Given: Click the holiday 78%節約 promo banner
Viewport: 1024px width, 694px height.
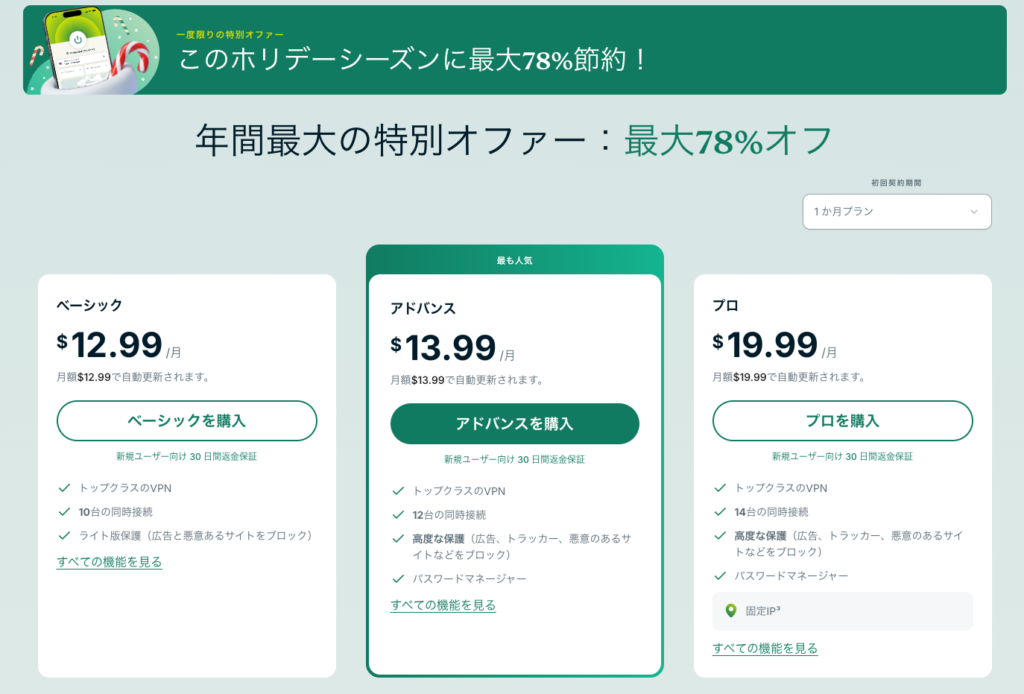Looking at the screenshot, I should coord(512,50).
